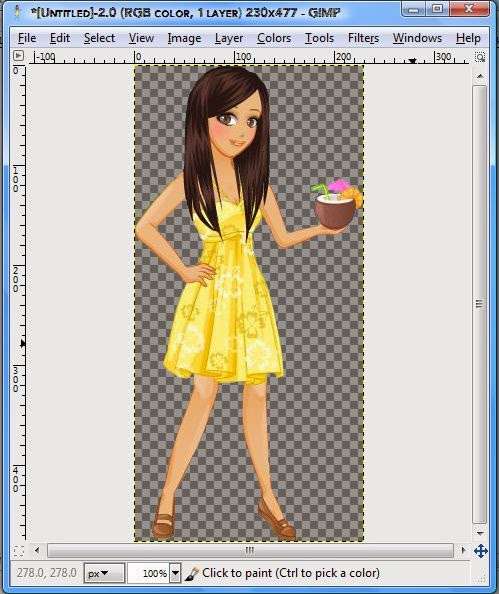Toggle the Quick Mask button at bottom left

point(19,550)
